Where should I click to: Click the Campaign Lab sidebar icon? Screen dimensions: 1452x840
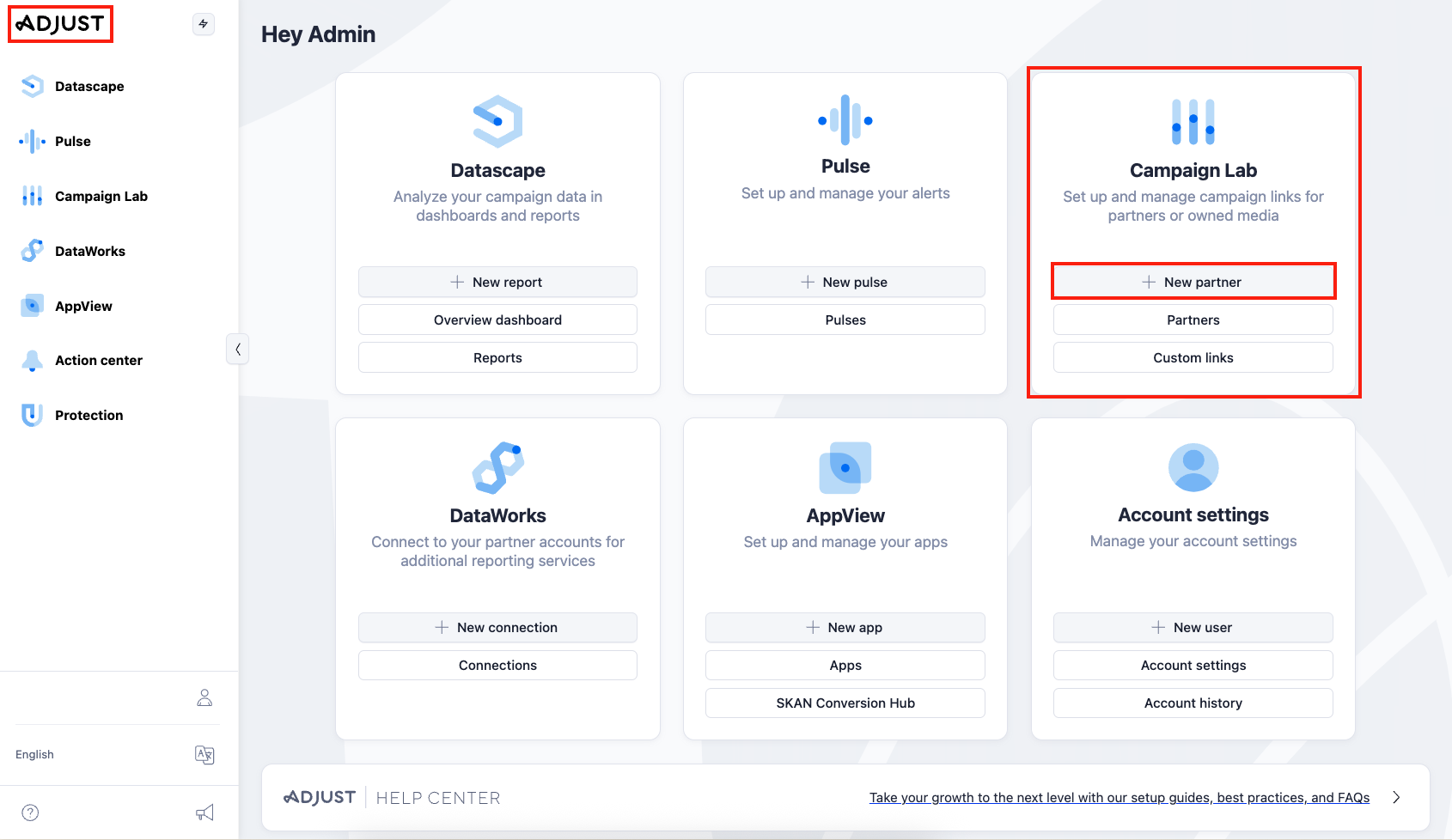point(33,196)
